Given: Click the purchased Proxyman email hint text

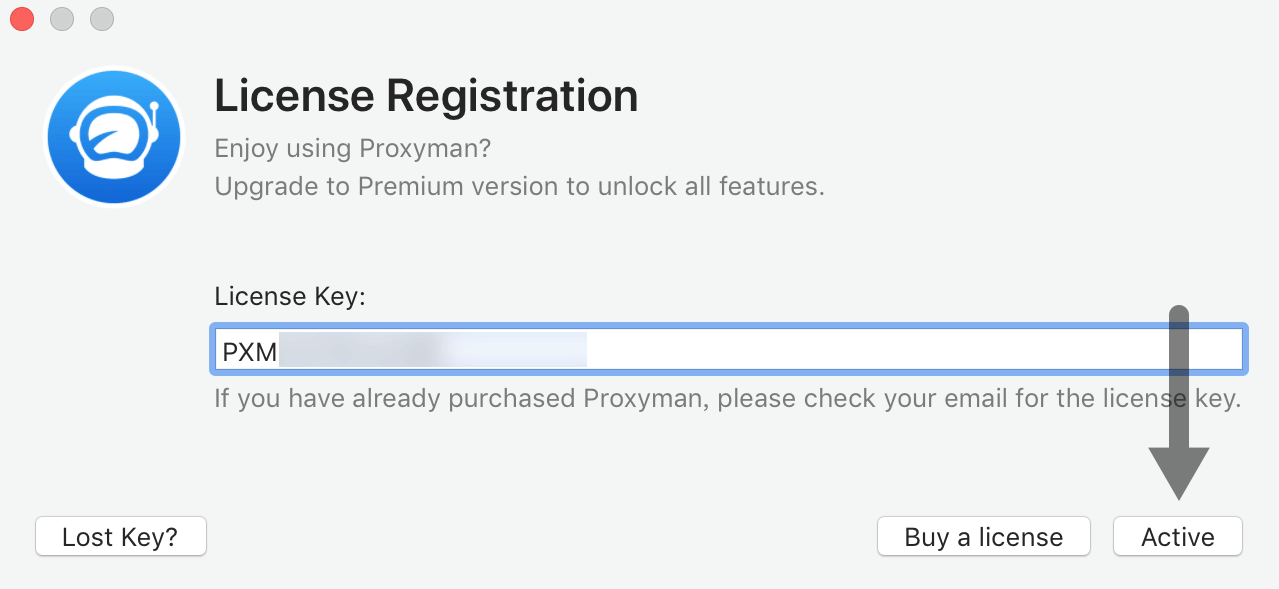Looking at the screenshot, I should 727,399.
